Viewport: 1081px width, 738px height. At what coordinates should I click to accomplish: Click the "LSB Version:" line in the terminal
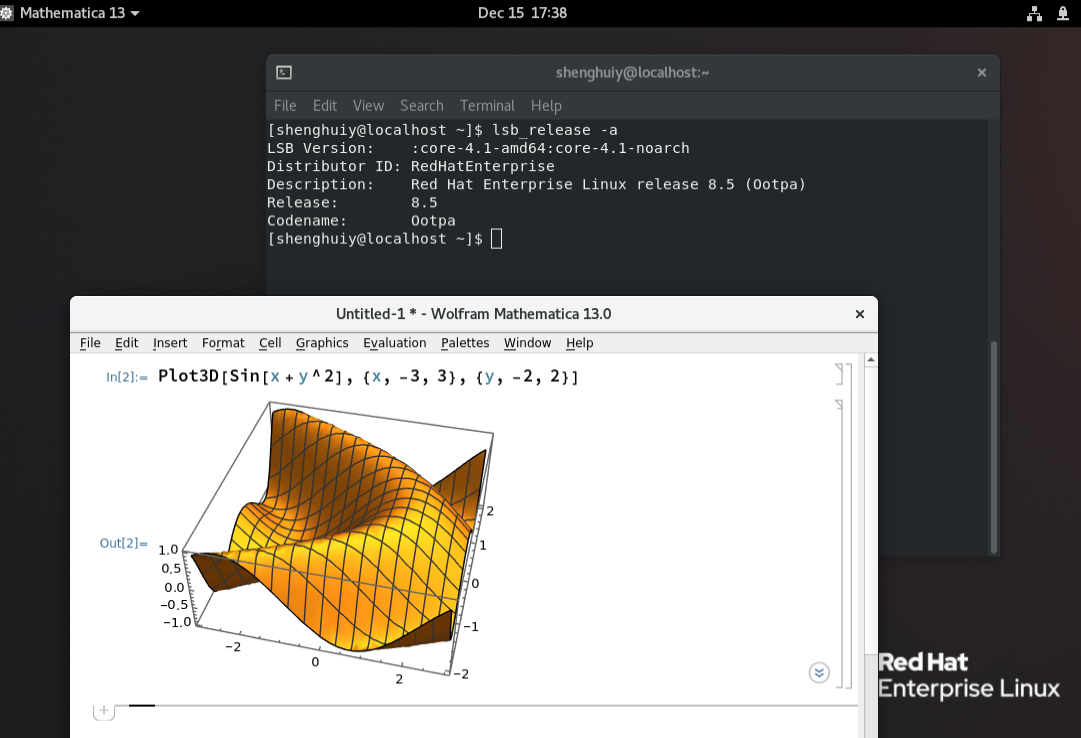click(478, 148)
